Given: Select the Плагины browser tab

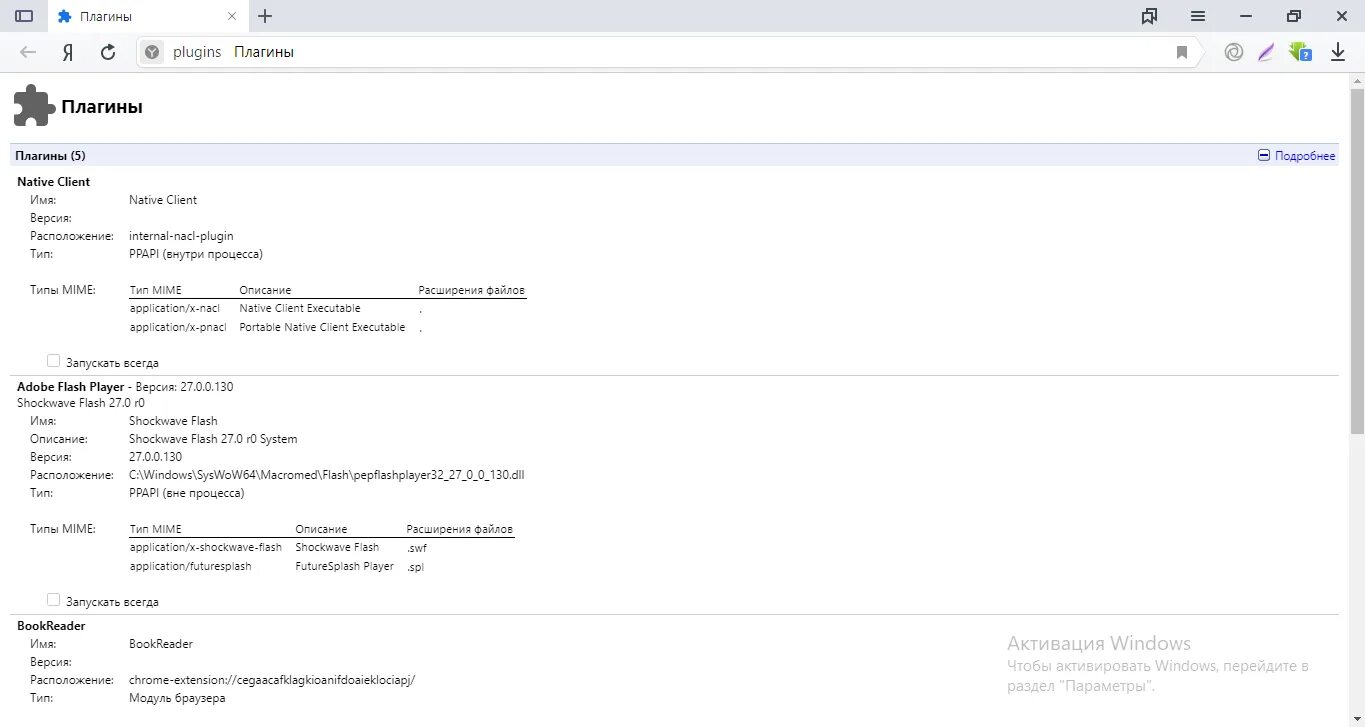Looking at the screenshot, I should tap(147, 16).
